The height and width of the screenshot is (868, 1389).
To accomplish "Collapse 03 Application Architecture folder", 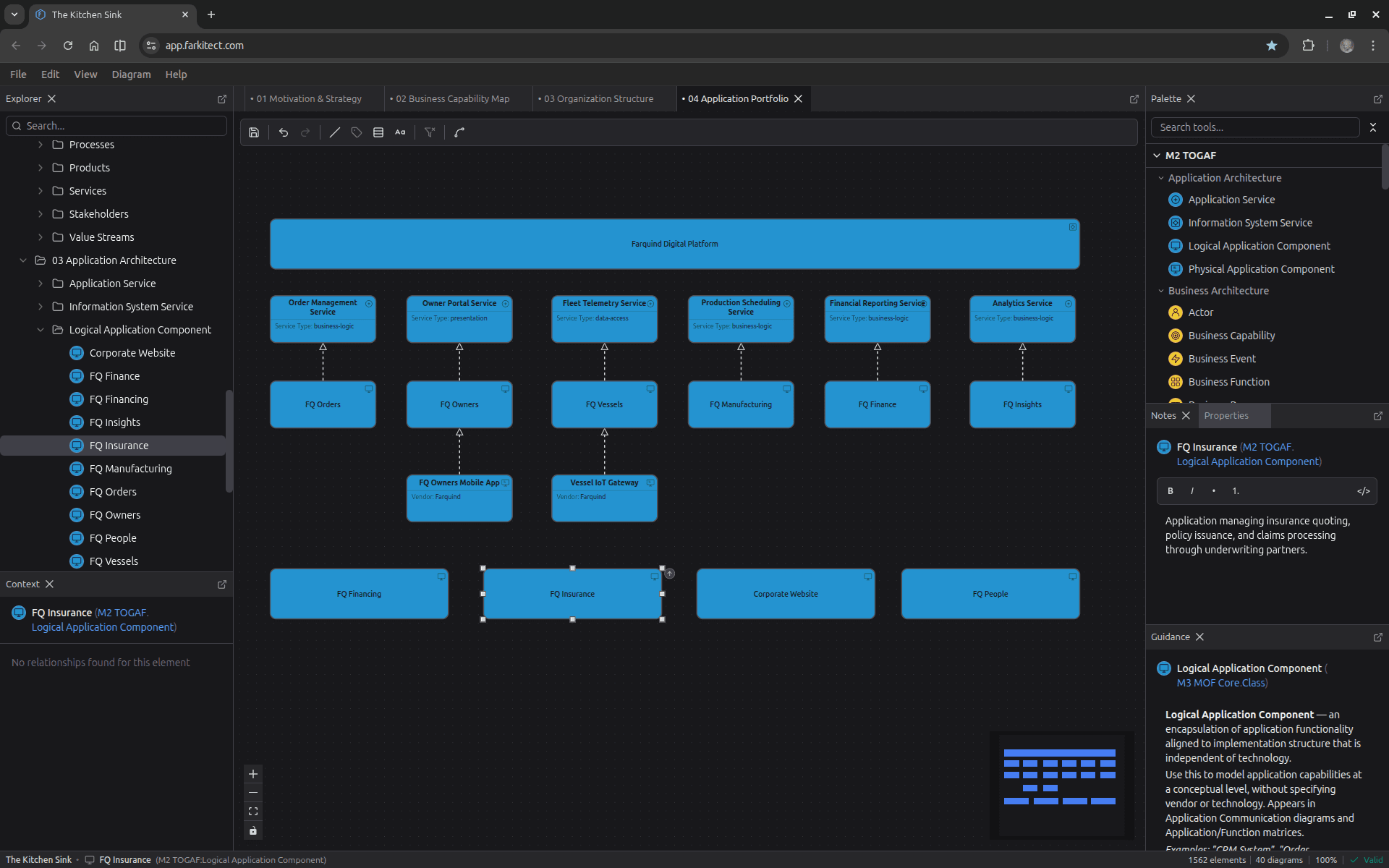I will click(23, 260).
